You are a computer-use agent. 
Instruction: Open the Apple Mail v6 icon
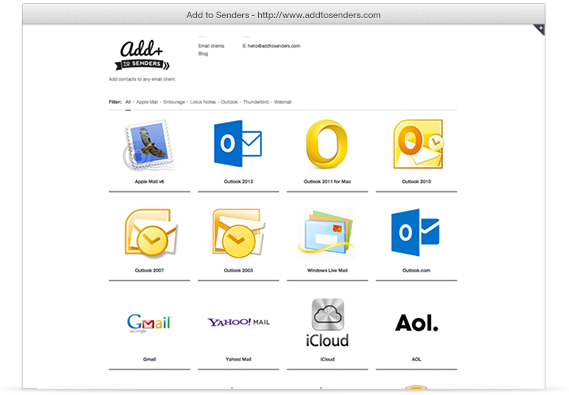pos(149,144)
